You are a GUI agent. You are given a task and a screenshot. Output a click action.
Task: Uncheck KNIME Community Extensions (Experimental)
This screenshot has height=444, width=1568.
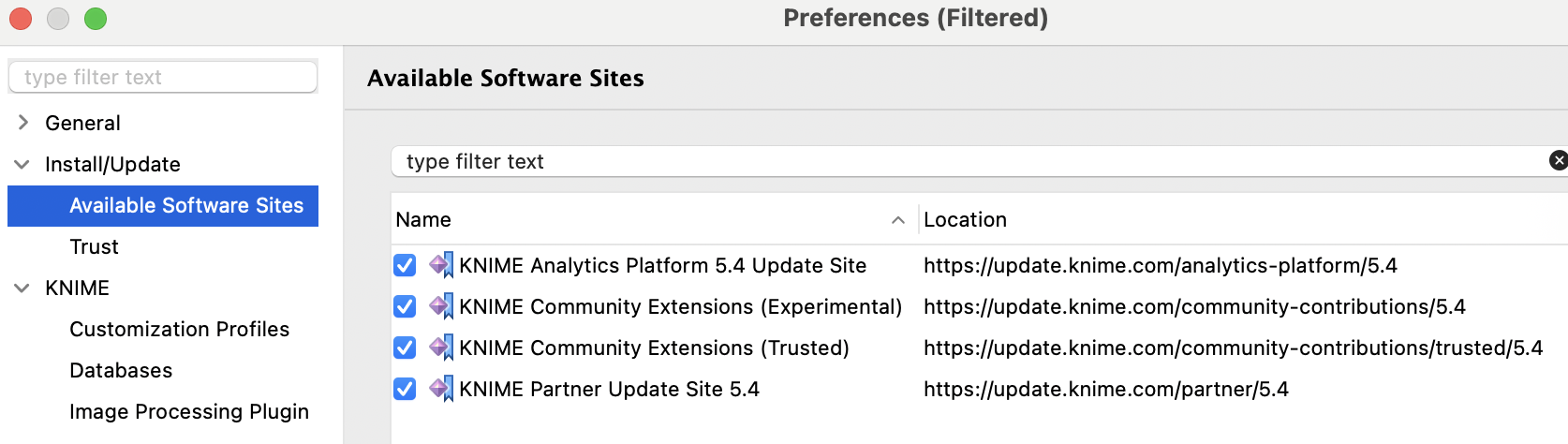pos(405,306)
